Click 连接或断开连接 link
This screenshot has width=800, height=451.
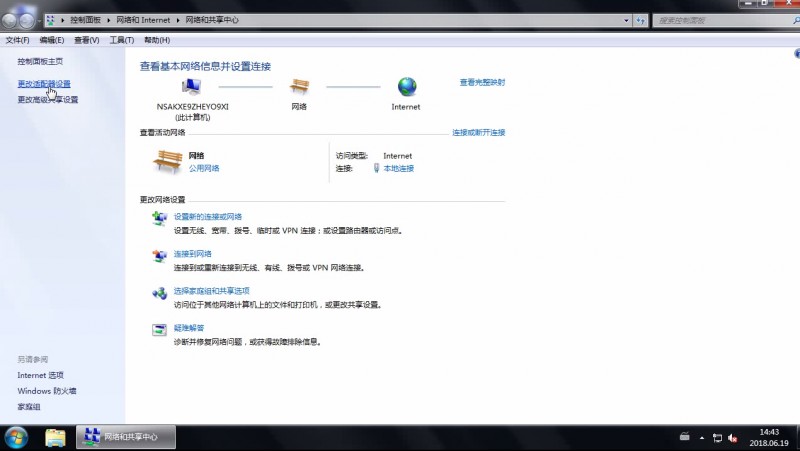click(x=479, y=133)
